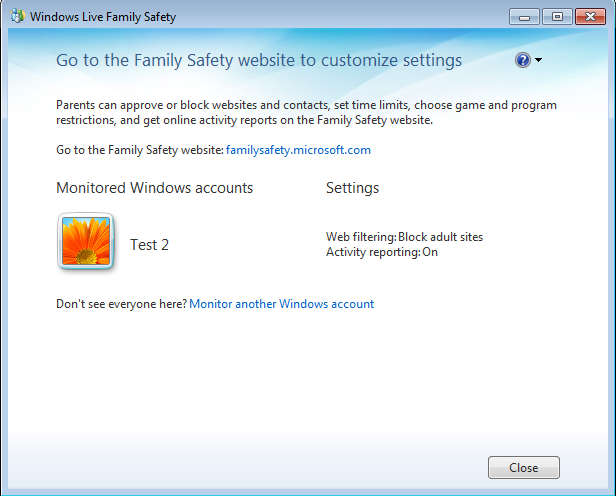Close the window with the red X
This screenshot has height=496, width=616.
click(x=588, y=16)
